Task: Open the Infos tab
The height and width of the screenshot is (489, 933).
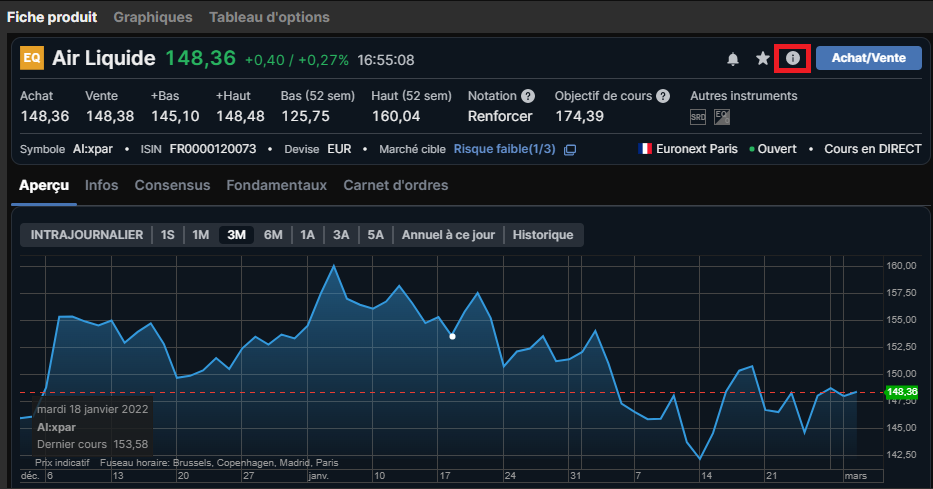Action: 102,186
